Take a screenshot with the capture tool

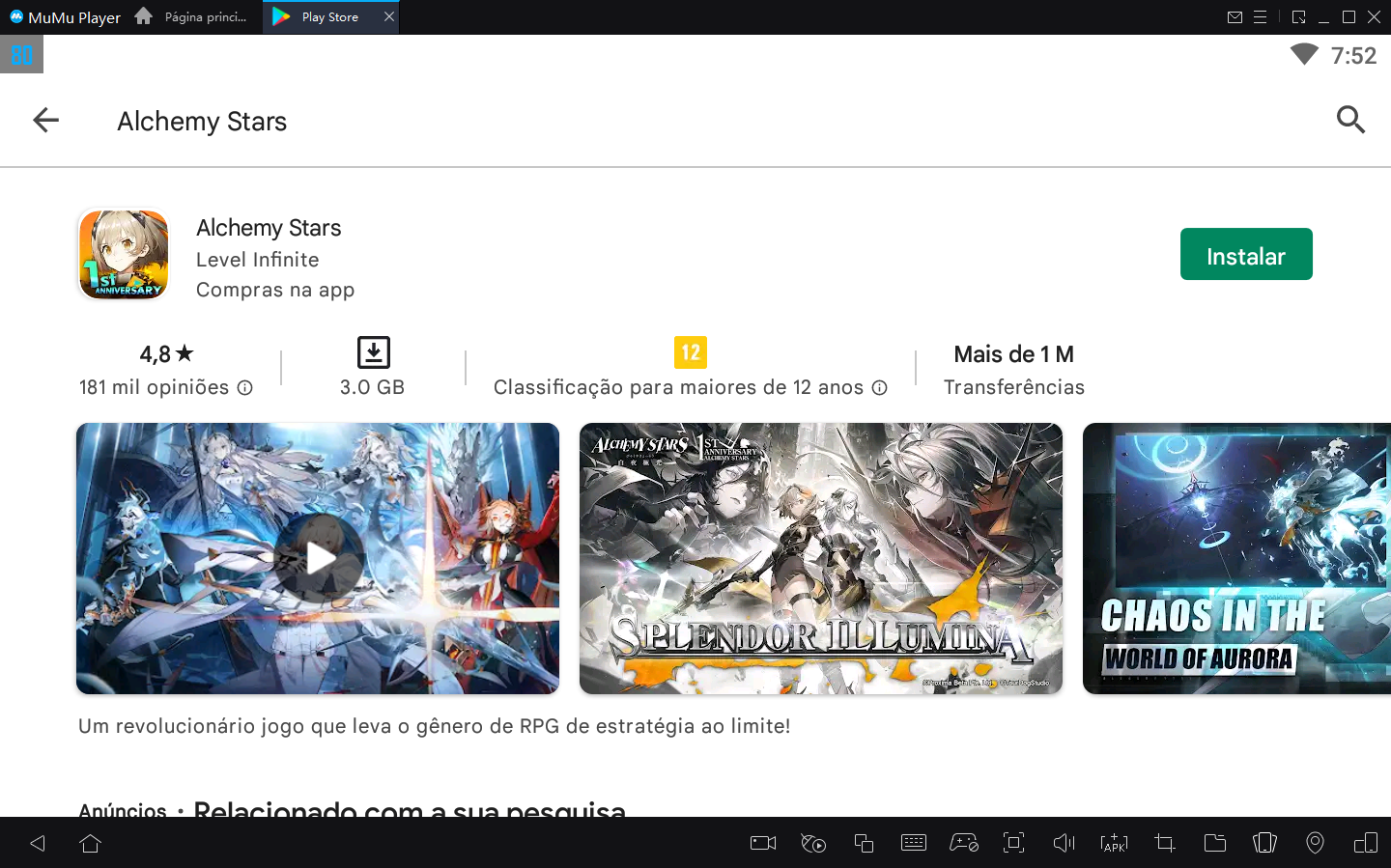pos(1013,843)
